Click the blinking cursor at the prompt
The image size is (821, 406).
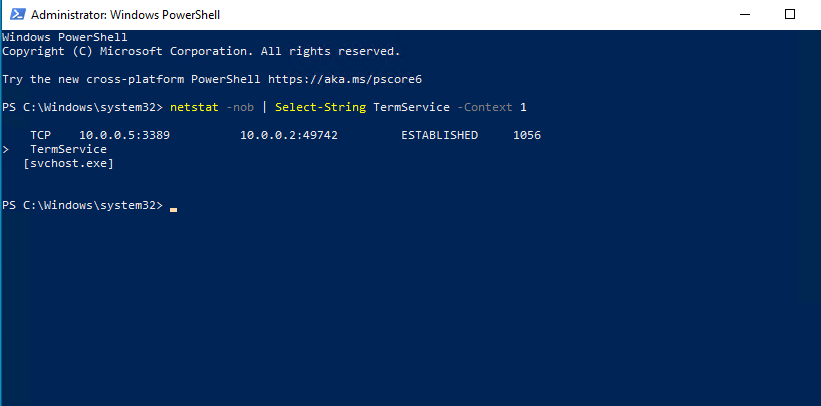pyautogui.click(x=174, y=208)
